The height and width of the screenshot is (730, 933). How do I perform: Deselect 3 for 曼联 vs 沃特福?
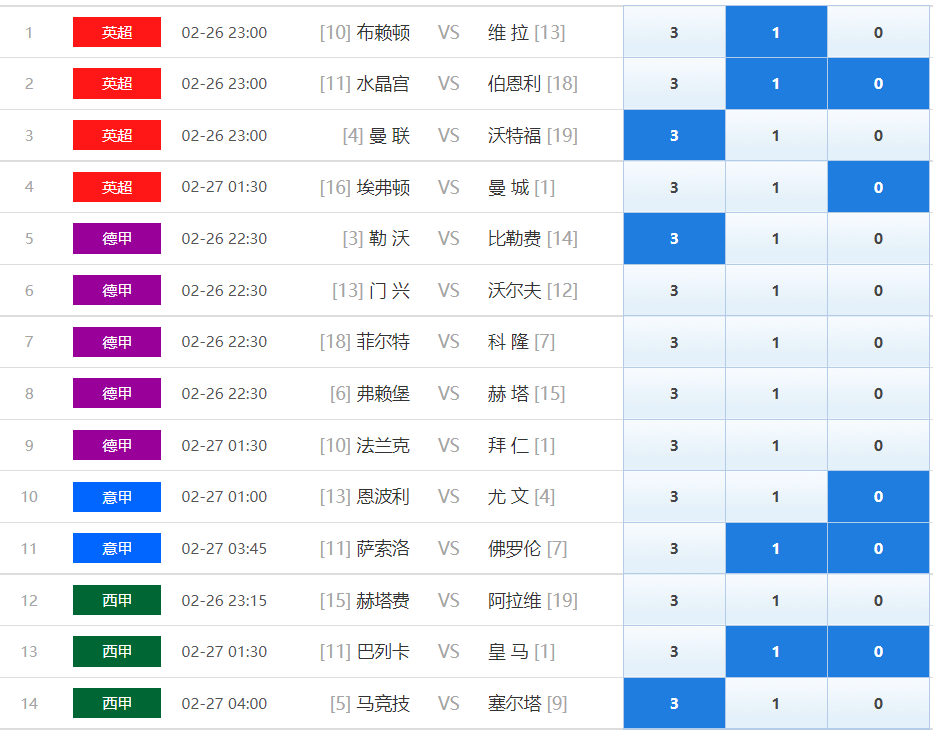[674, 135]
